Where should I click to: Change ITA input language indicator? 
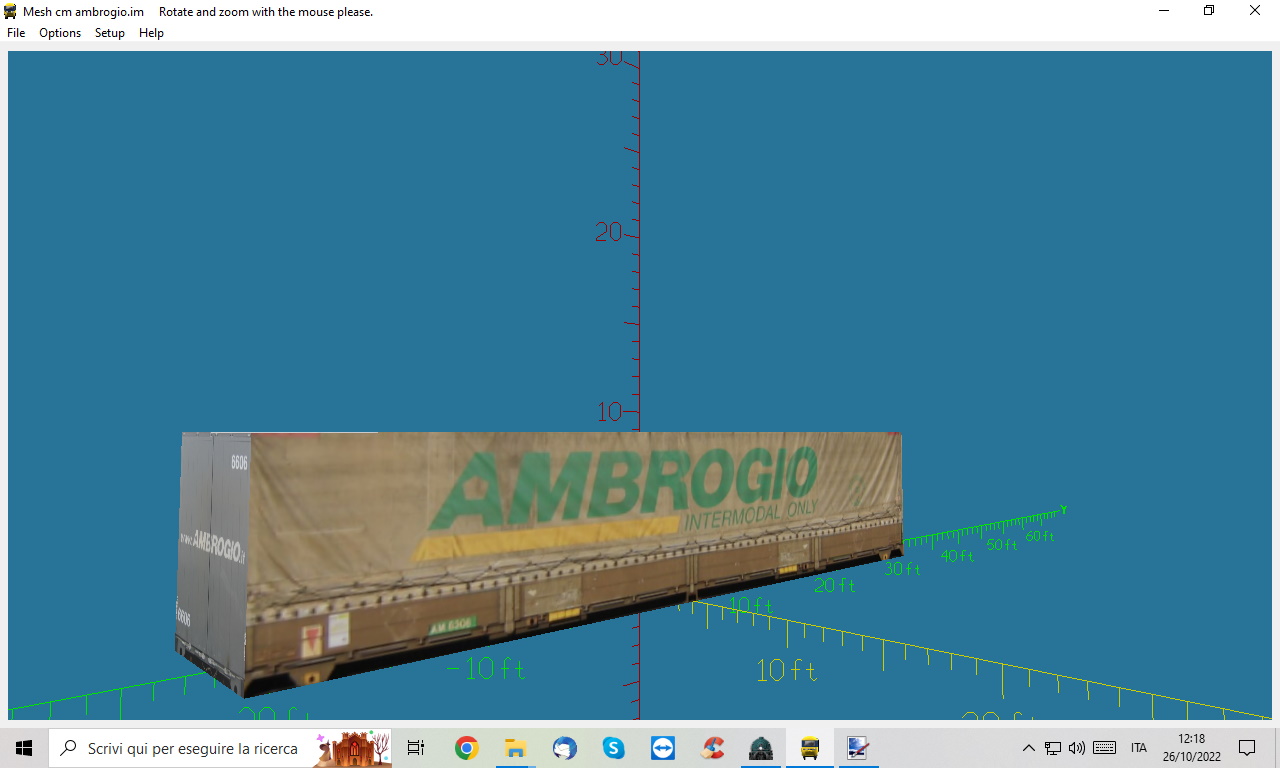pos(1139,748)
